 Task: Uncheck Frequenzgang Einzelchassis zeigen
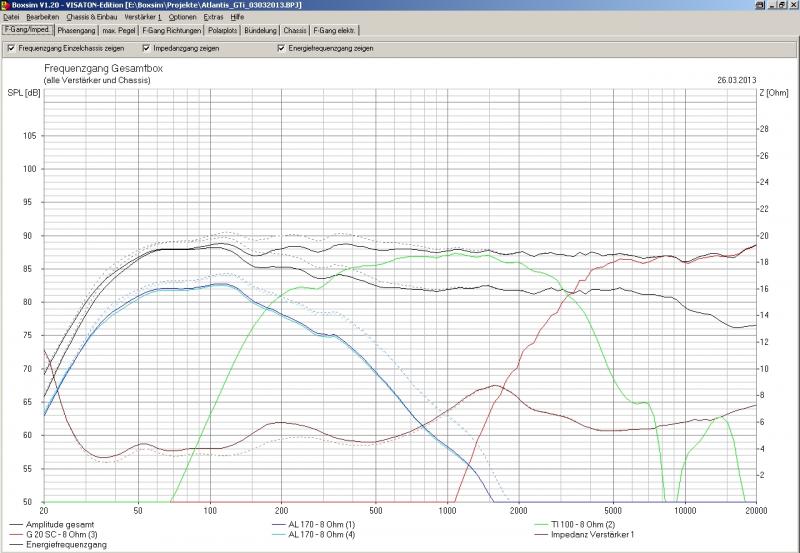(11, 48)
